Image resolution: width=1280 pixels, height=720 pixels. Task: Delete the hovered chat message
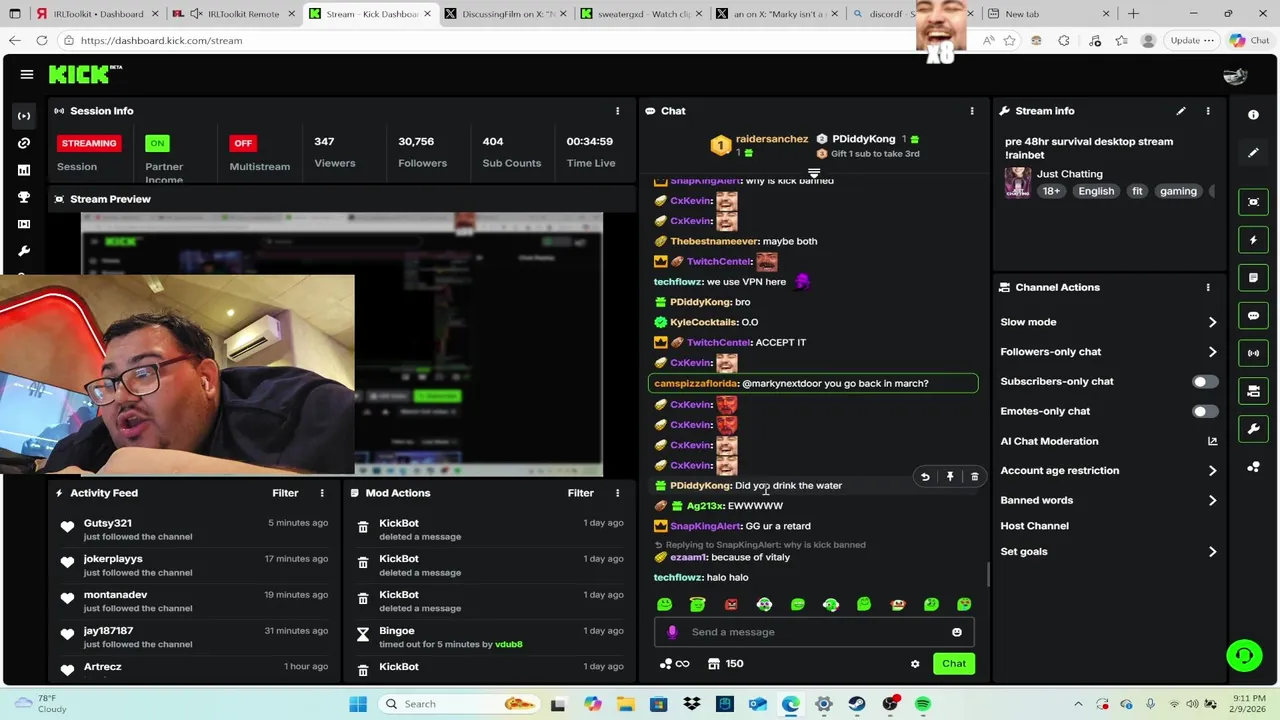tap(975, 477)
